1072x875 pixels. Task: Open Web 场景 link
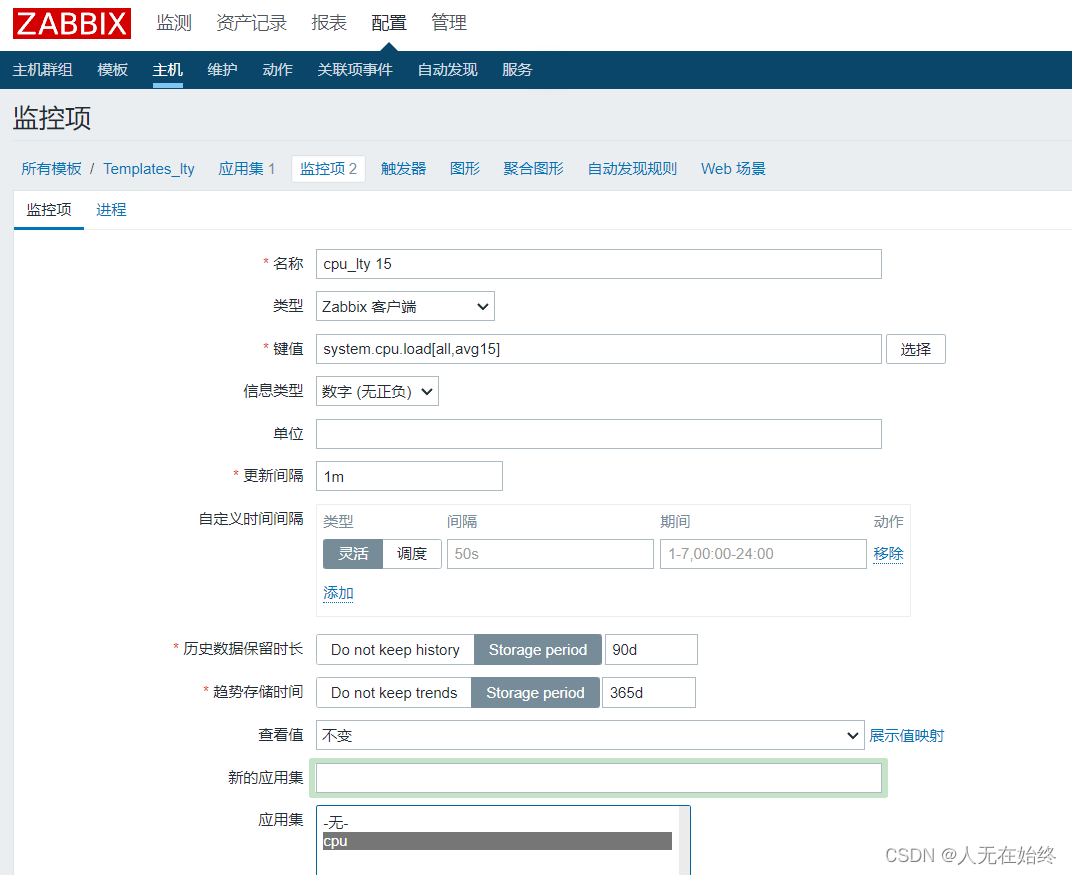[733, 169]
